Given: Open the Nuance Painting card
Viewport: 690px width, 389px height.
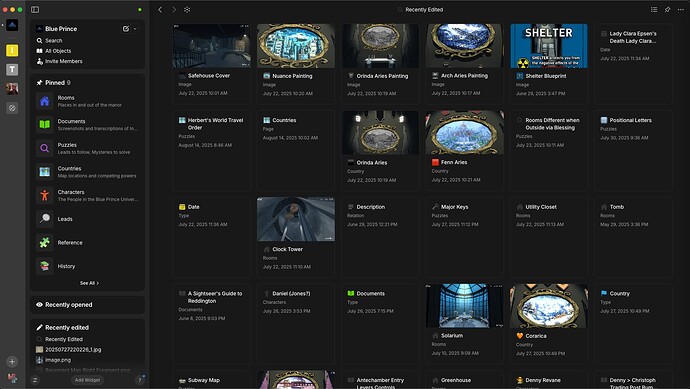Looking at the screenshot, I should click(x=296, y=63).
